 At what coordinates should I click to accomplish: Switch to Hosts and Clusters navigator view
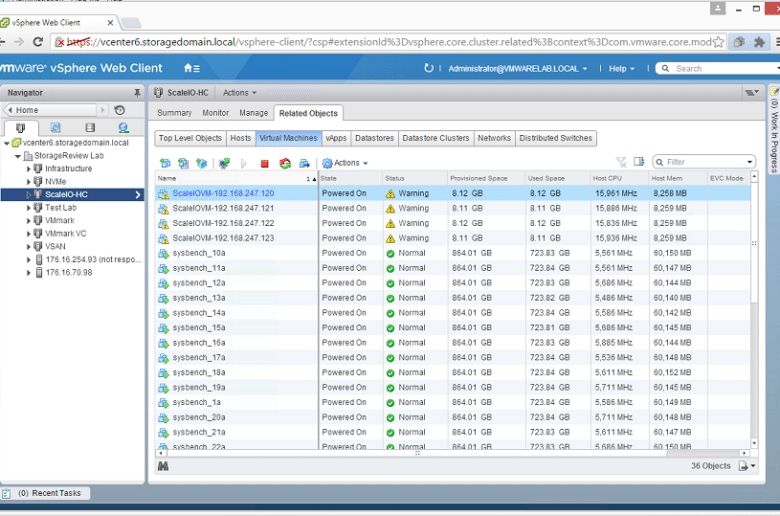[20, 128]
